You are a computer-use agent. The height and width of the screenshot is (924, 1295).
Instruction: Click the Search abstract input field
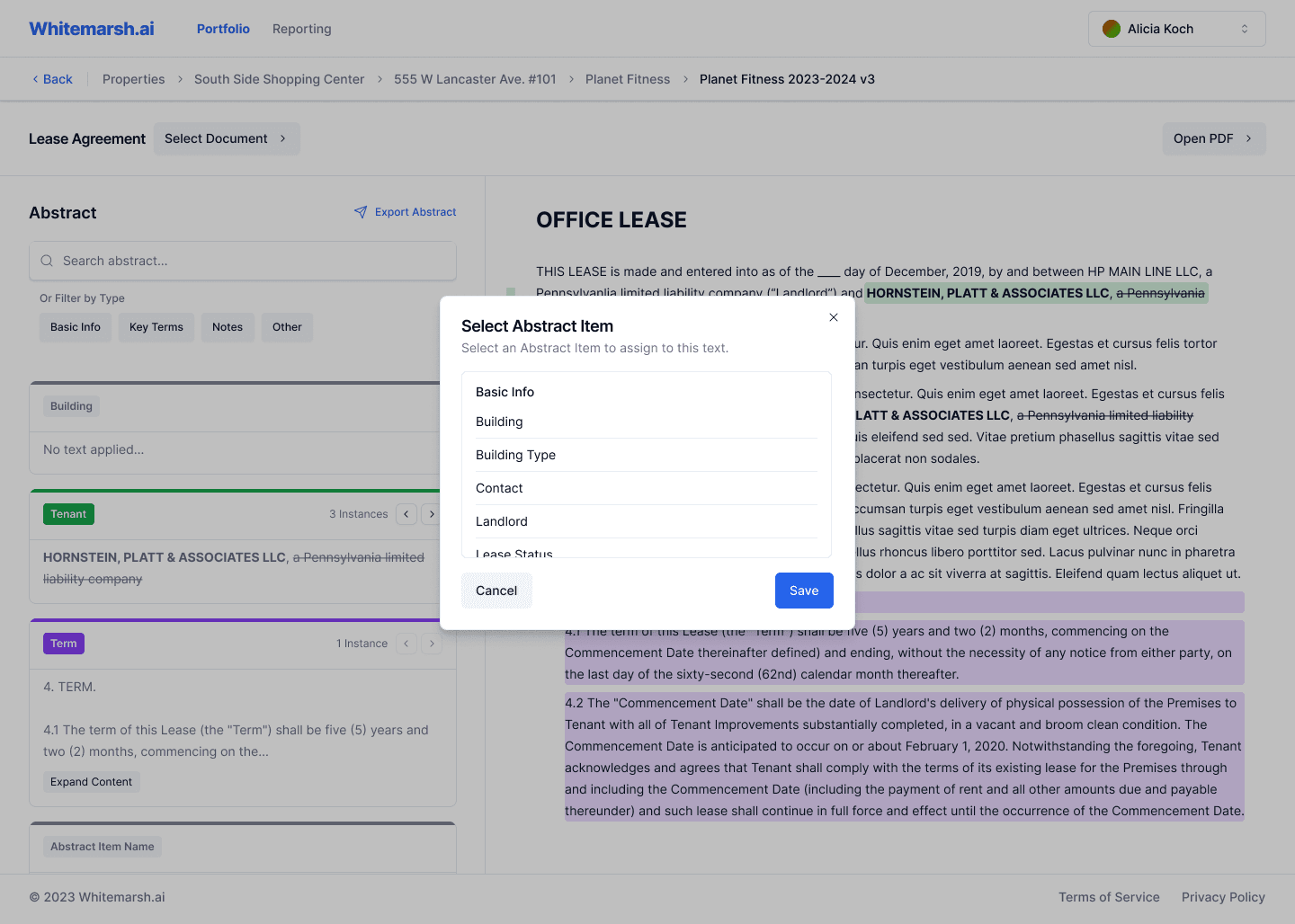tap(243, 261)
